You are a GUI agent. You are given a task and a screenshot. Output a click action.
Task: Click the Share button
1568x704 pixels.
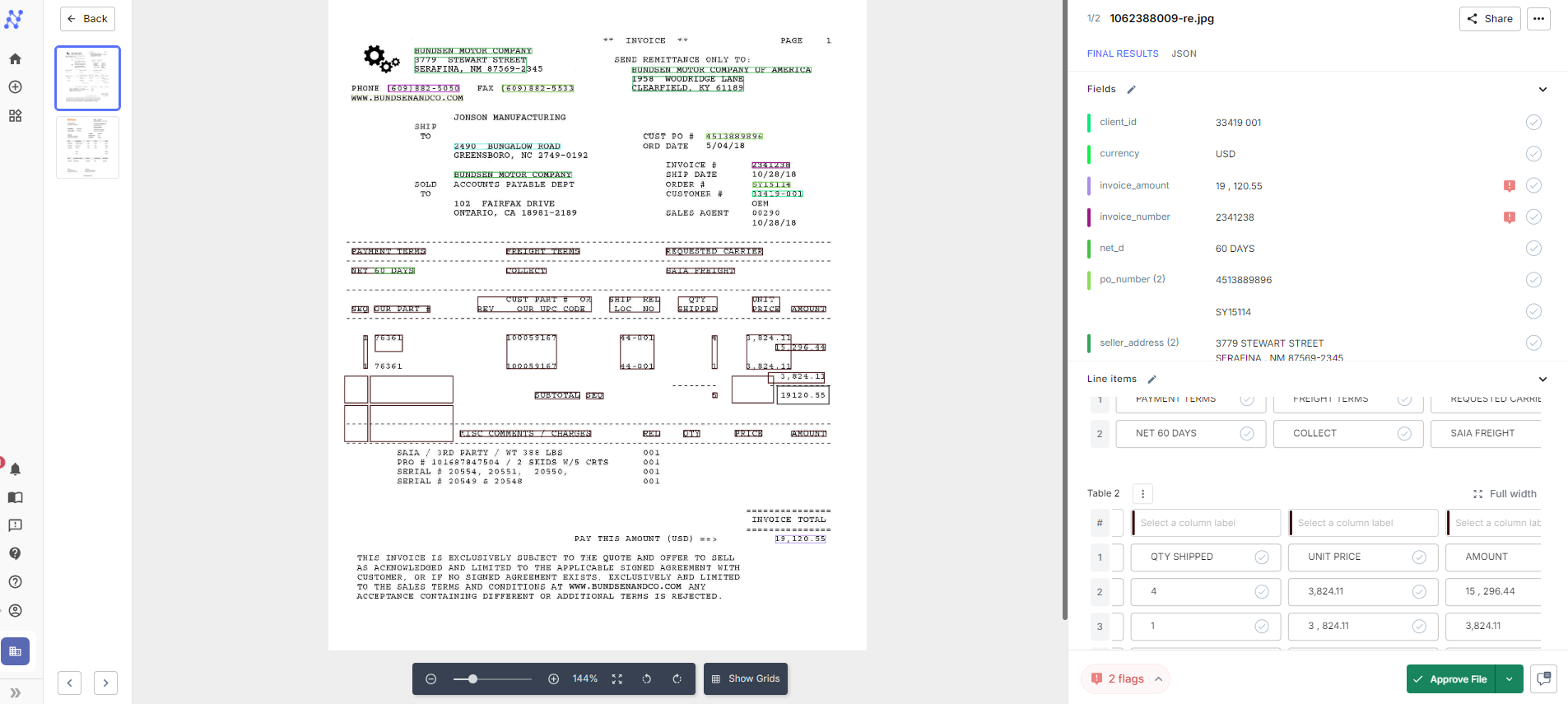[x=1490, y=19]
